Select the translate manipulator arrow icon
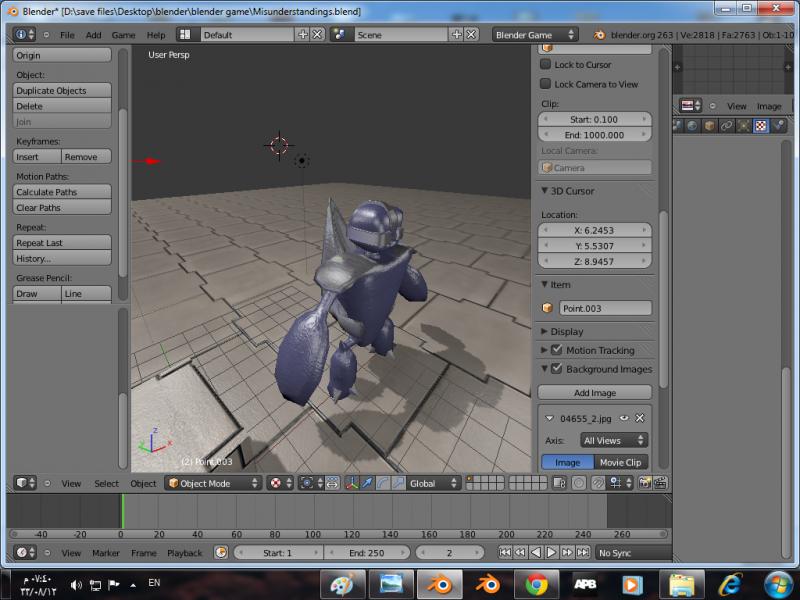The height and width of the screenshot is (600, 800). click(x=367, y=483)
